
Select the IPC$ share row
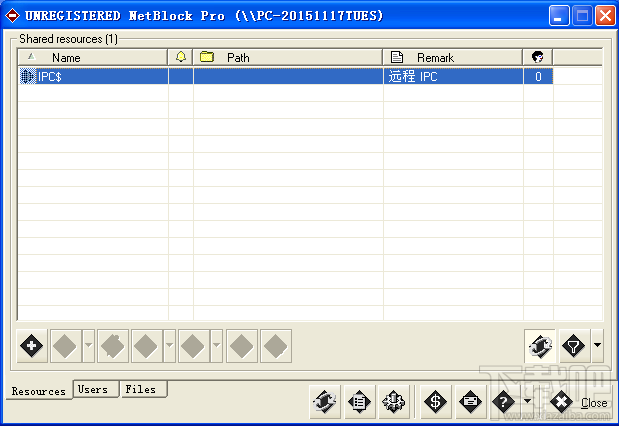coord(286,76)
